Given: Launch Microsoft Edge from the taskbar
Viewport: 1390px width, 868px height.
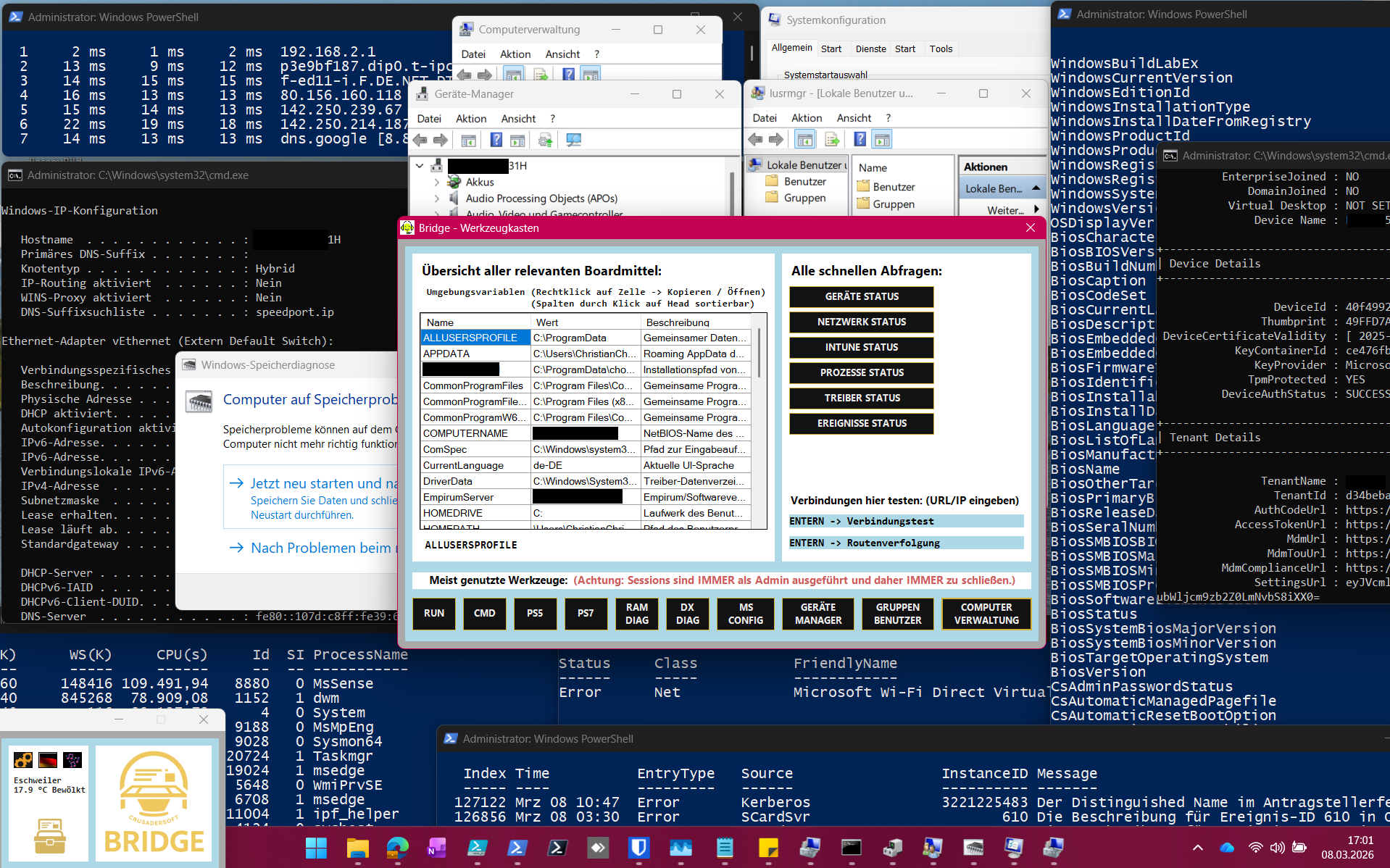Looking at the screenshot, I should tap(397, 848).
